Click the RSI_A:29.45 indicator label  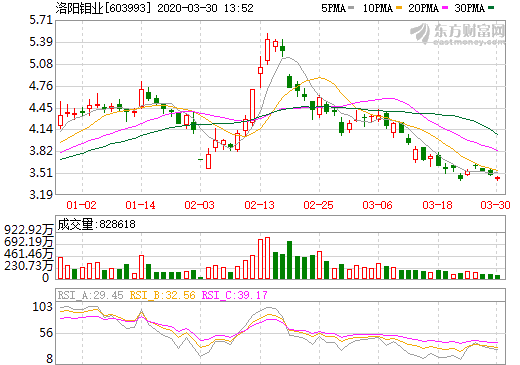coord(90,295)
